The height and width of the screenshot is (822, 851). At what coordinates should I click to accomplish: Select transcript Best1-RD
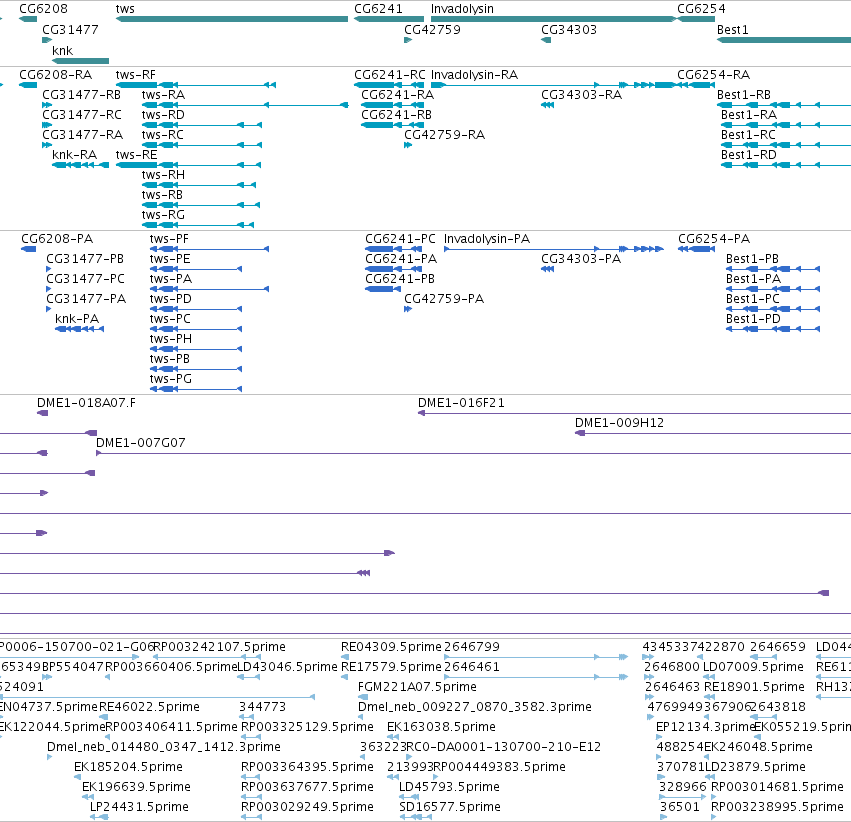[786, 165]
